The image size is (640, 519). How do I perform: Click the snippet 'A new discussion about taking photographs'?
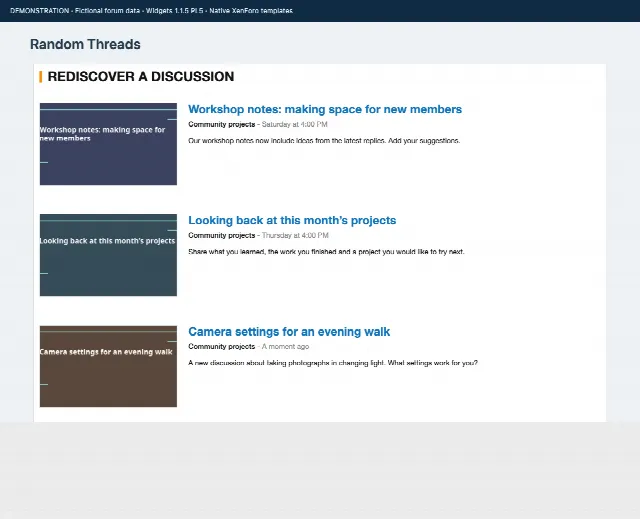[x=333, y=363]
